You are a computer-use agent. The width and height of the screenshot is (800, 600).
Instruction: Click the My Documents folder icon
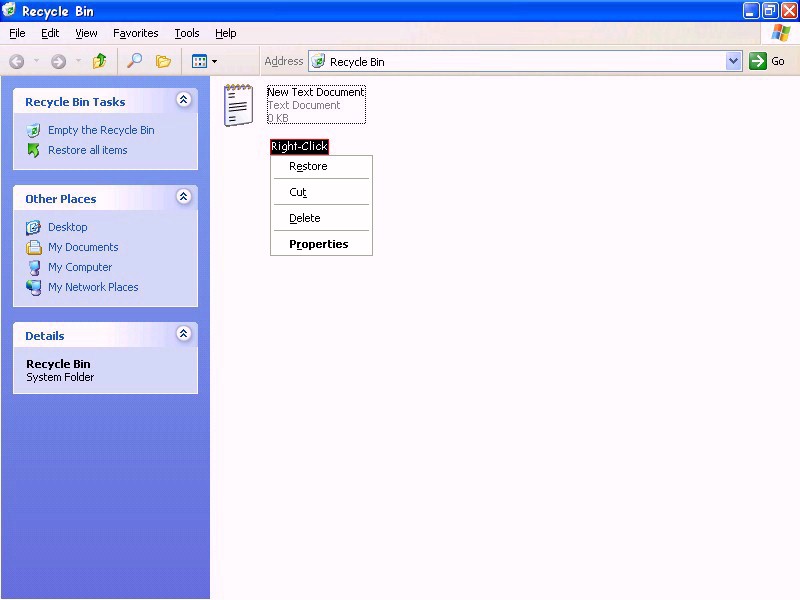pos(34,247)
